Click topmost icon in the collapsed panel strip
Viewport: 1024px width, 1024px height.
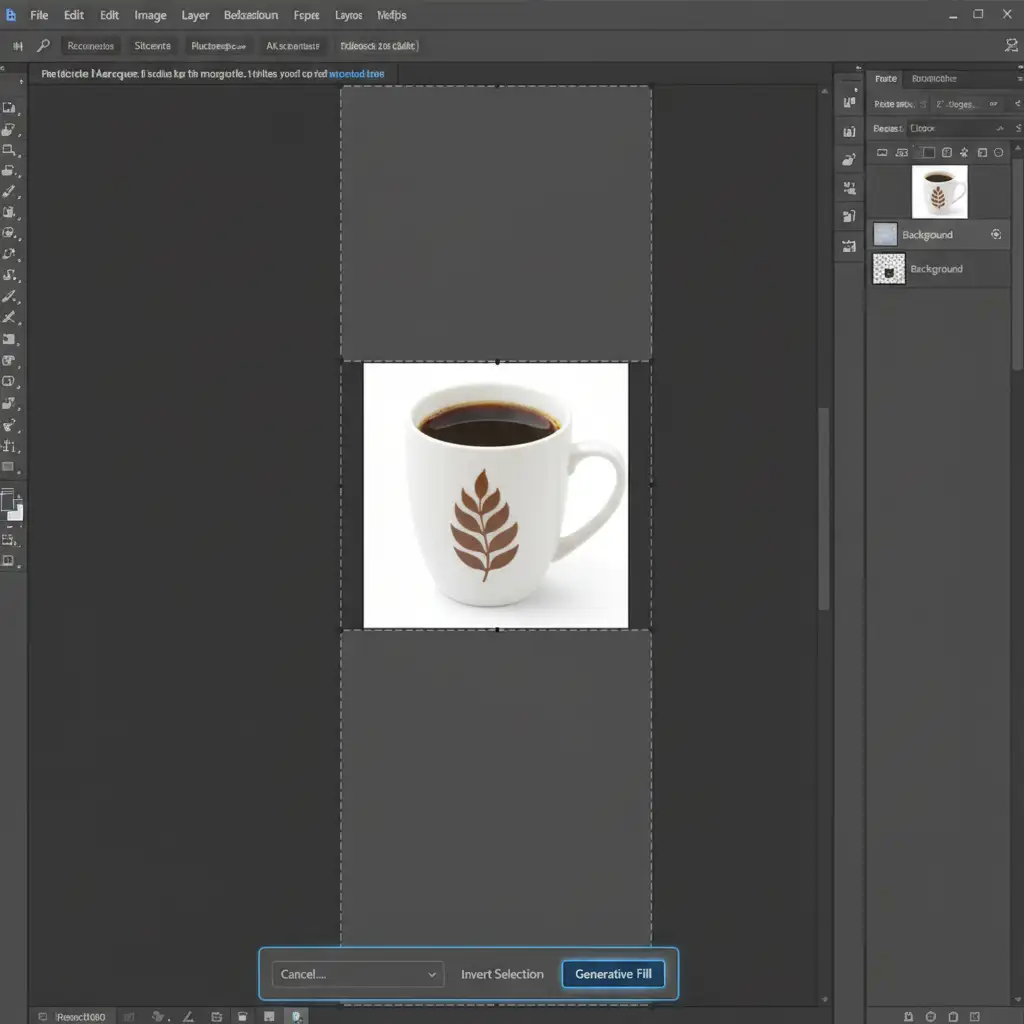pyautogui.click(x=850, y=101)
